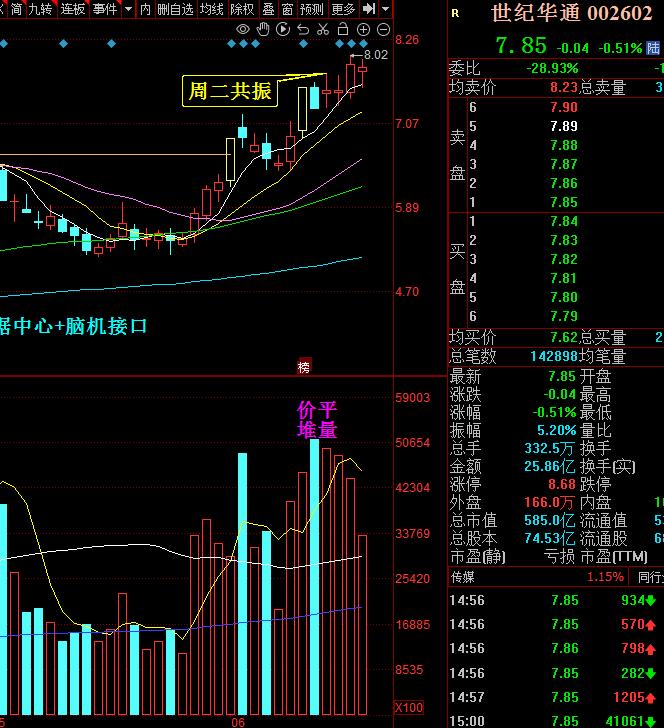Click the 委比 value -28.93%
The image size is (664, 728).
point(552,68)
